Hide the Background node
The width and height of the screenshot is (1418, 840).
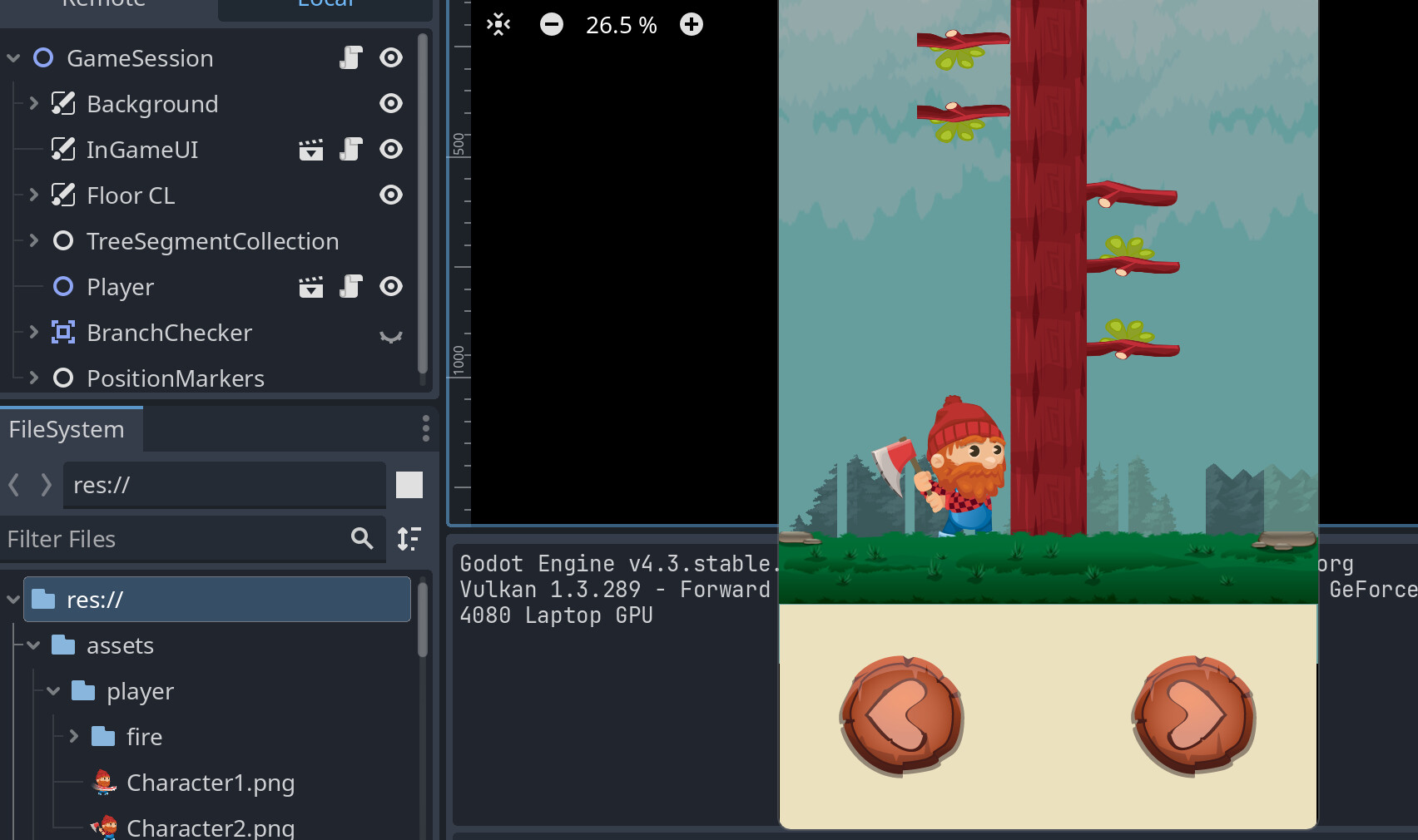tap(391, 103)
